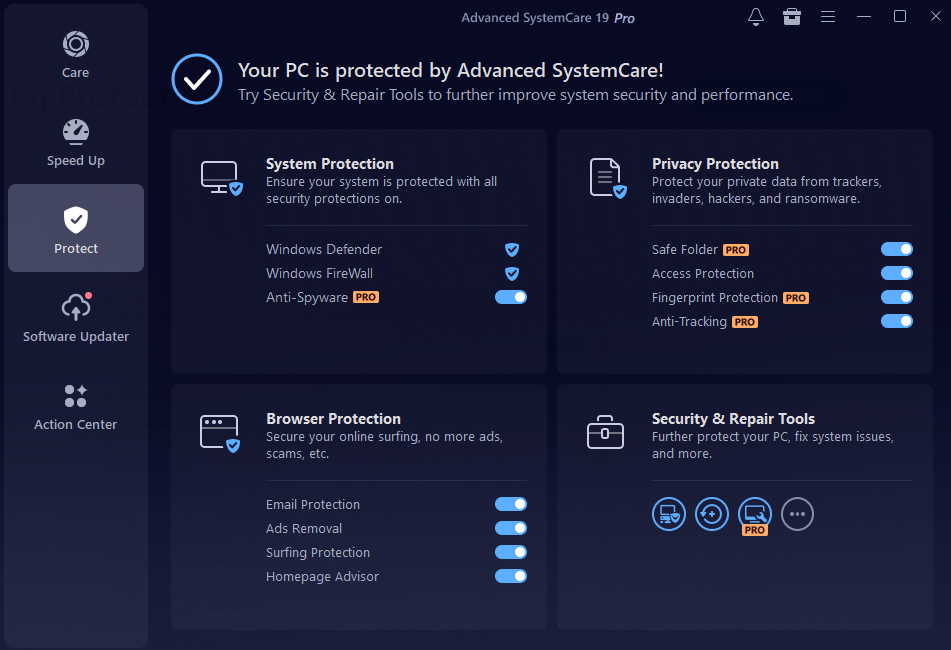Launch the PRO monitor wrench repair tool
The width and height of the screenshot is (951, 650).
[755, 514]
